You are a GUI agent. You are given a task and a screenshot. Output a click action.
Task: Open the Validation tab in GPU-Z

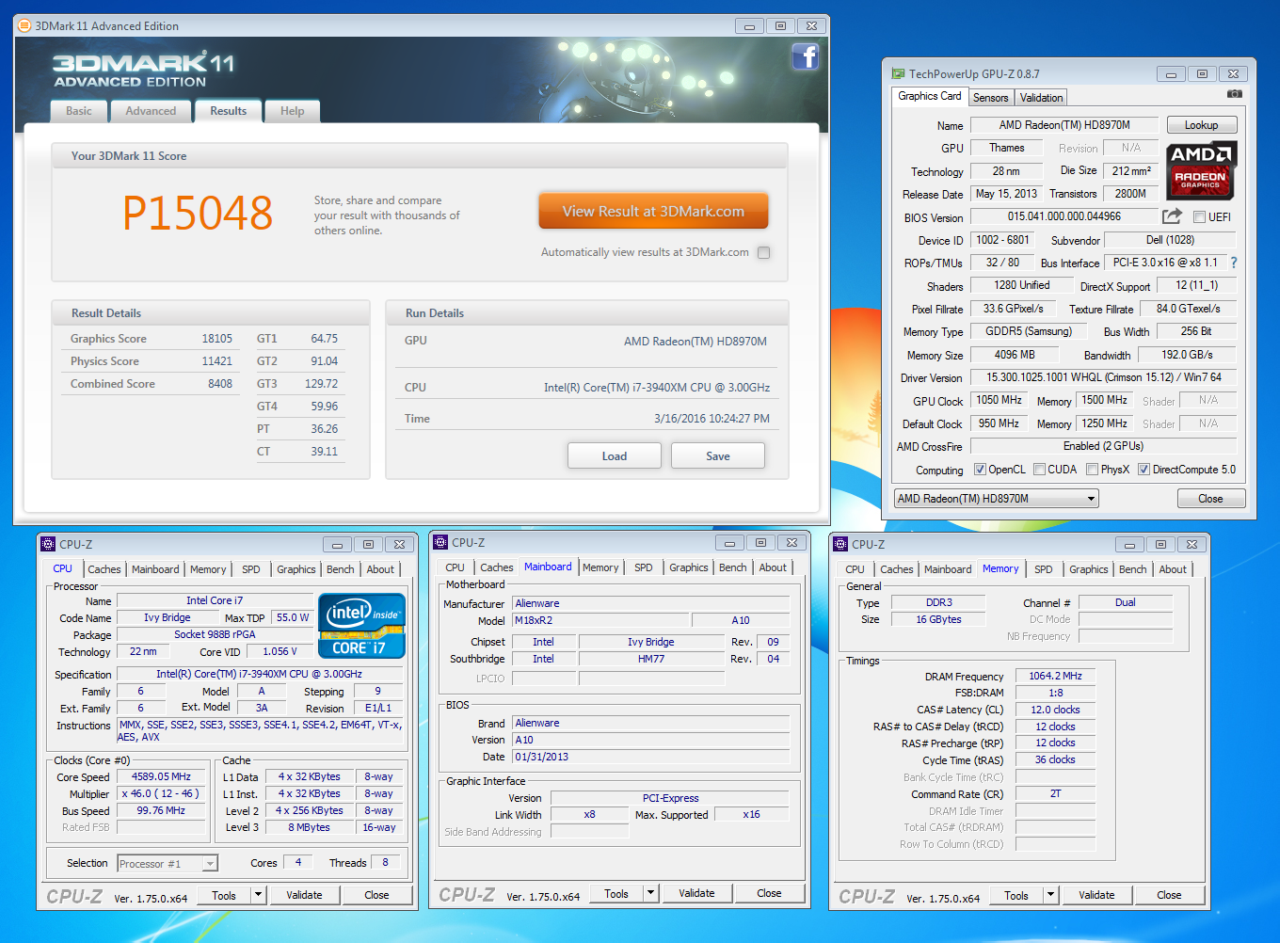point(1042,97)
